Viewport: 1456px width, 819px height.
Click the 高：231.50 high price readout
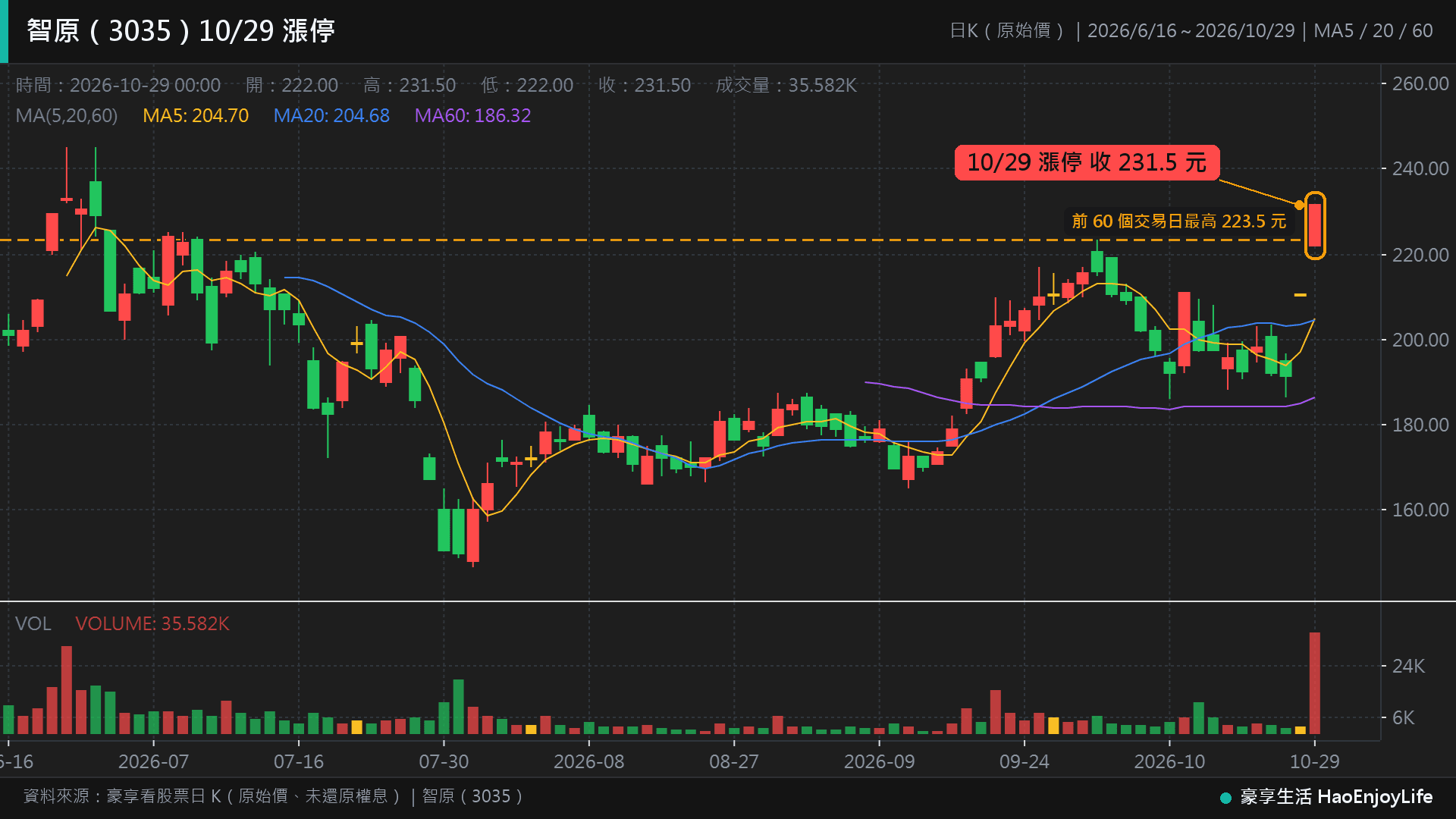tap(409, 85)
